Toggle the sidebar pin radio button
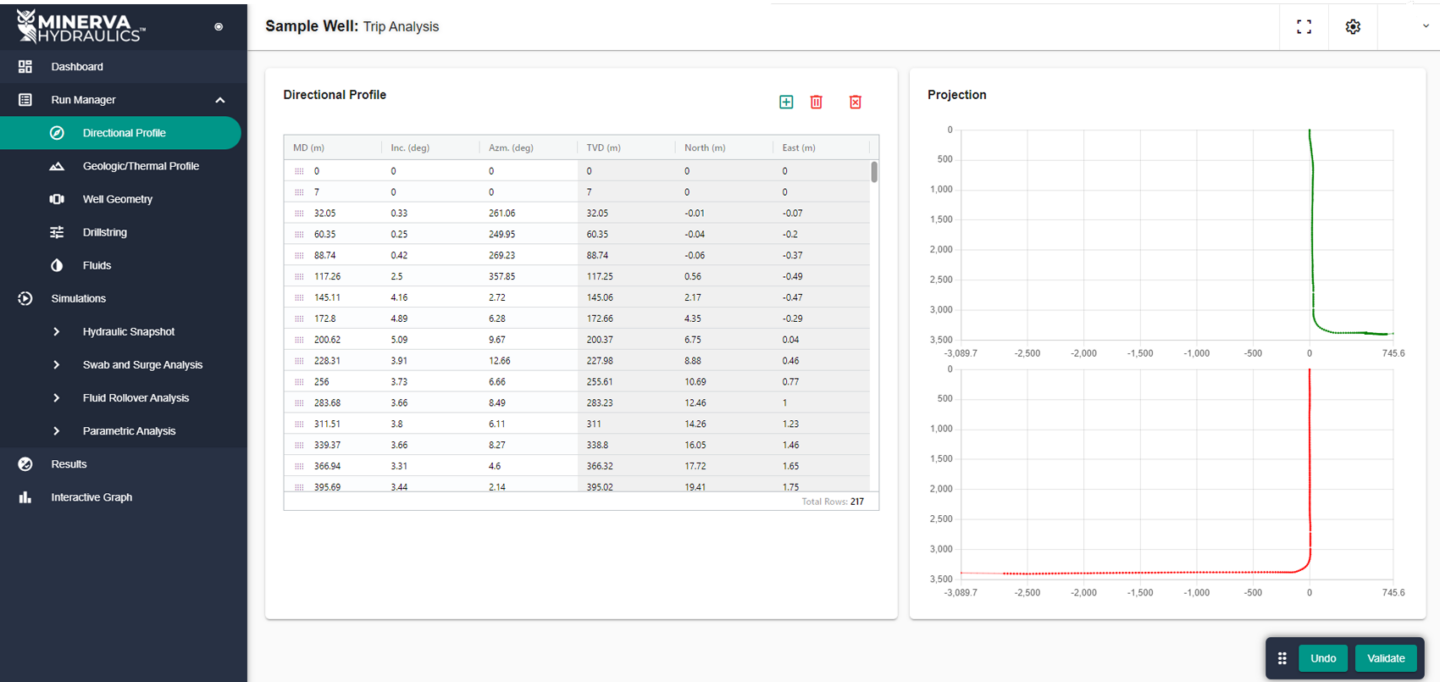 point(219,27)
